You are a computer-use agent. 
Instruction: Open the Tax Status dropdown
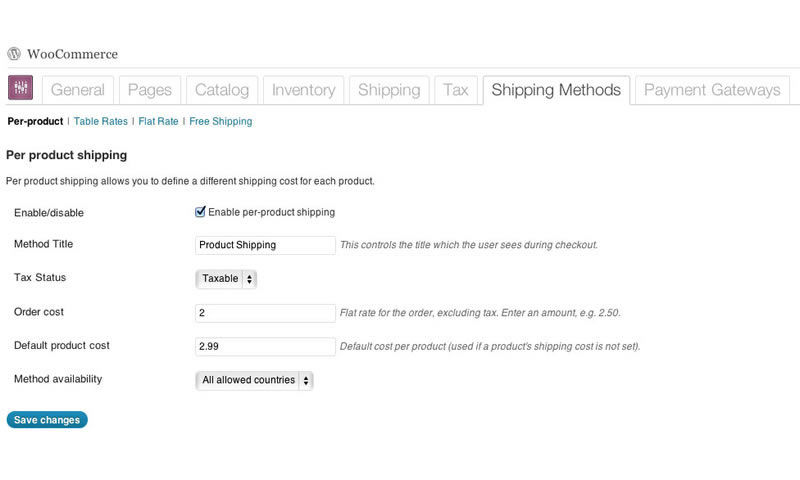point(226,279)
